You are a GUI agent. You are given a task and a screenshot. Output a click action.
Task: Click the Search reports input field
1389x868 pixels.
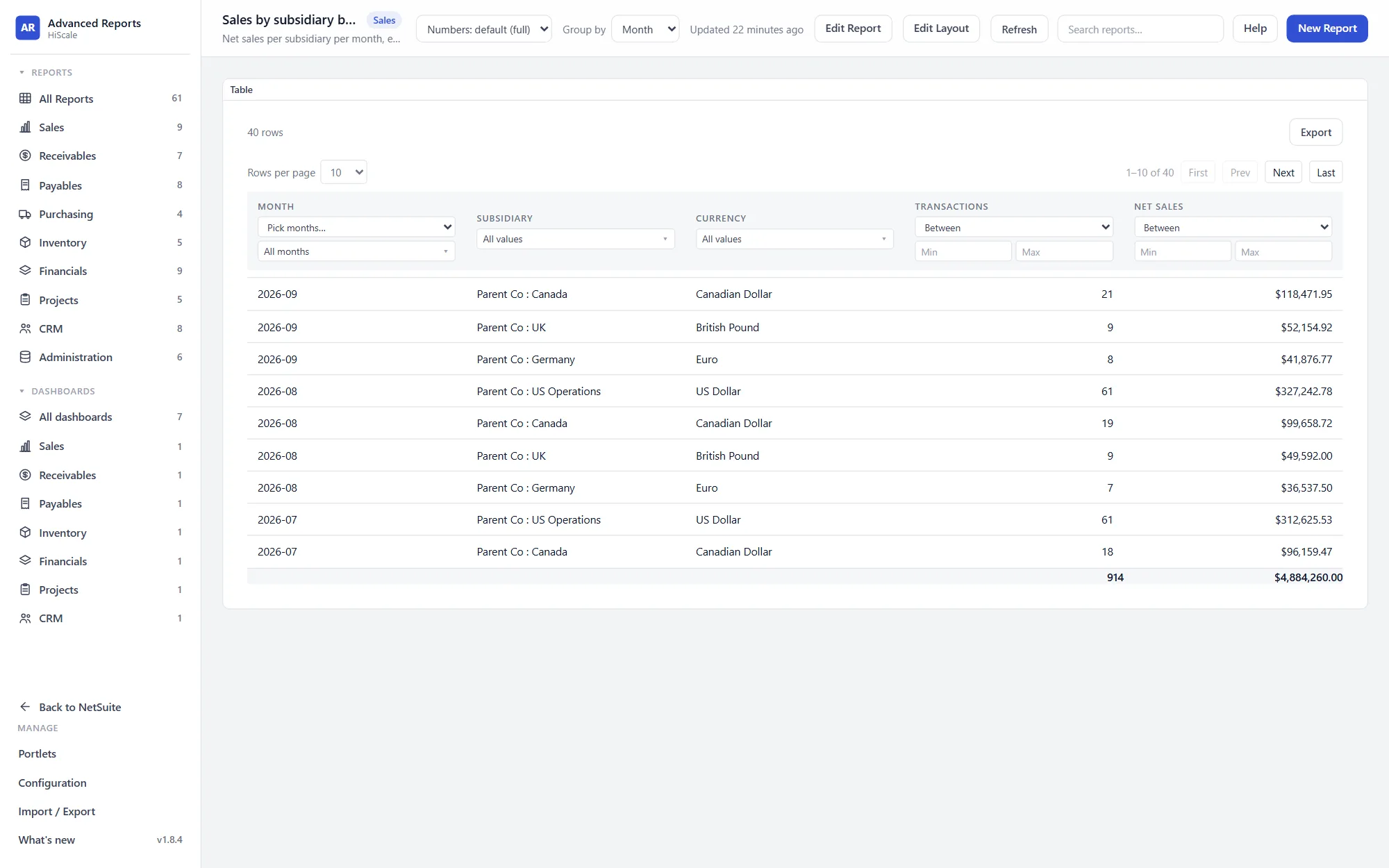pyautogui.click(x=1140, y=29)
